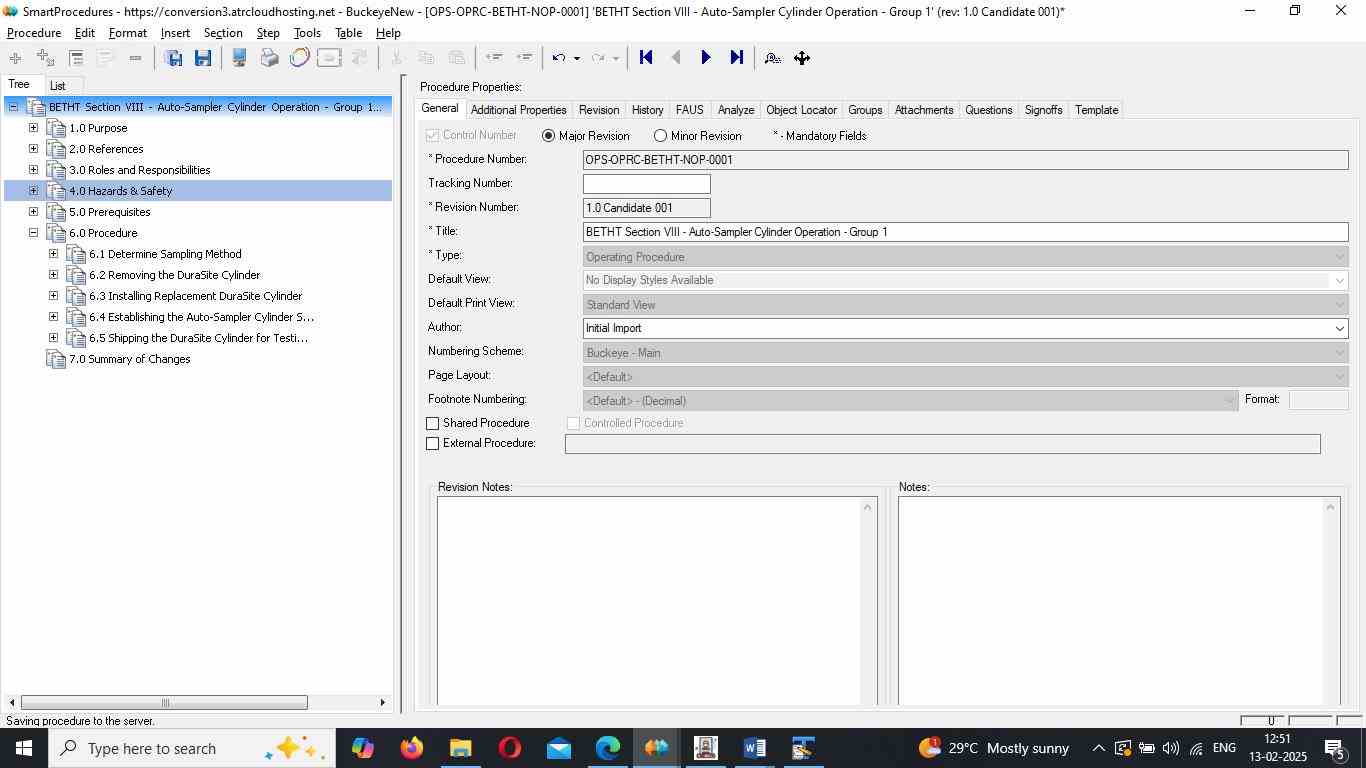Screen dimensions: 1366x768
Task: Click the tree panel horizontal scrollbar thumb
Action: [164, 703]
